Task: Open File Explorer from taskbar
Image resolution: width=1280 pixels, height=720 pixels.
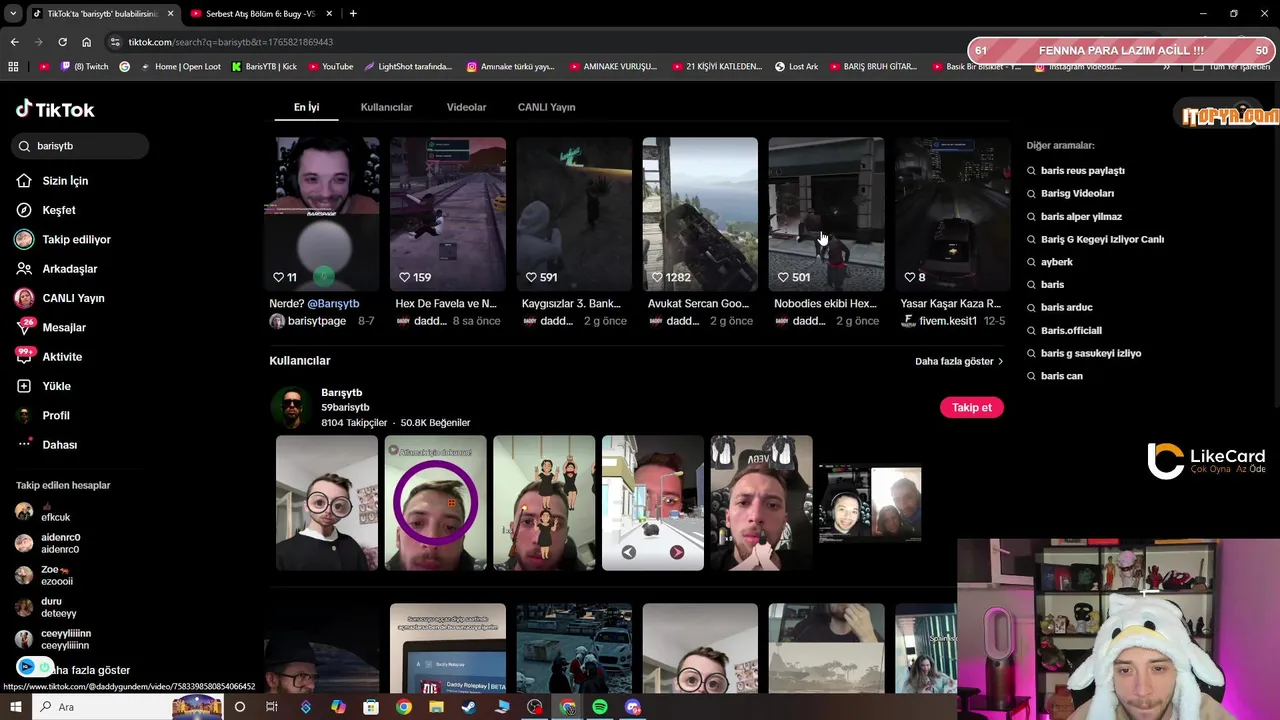Action: coord(436,707)
